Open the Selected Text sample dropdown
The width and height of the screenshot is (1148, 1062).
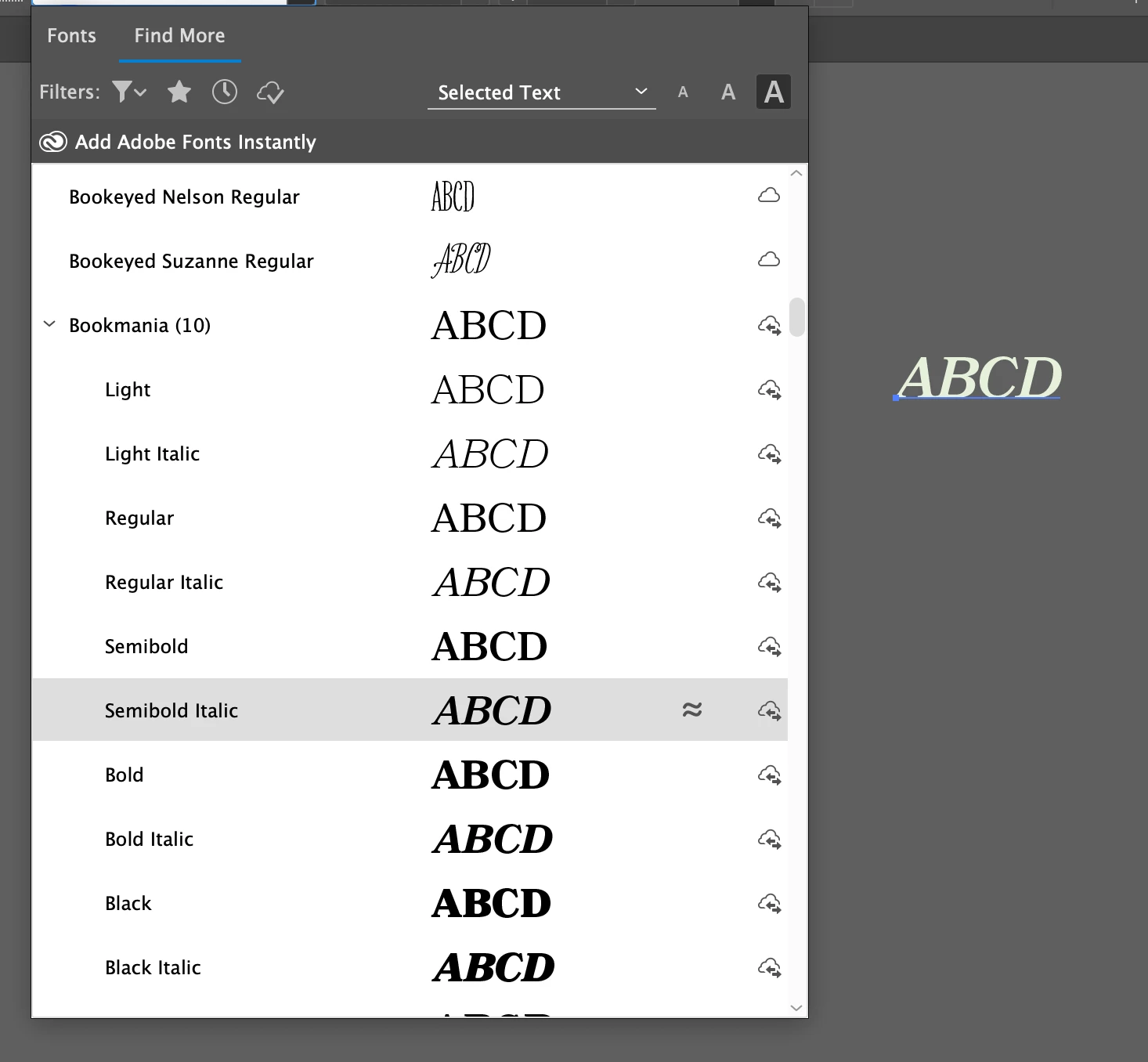coord(541,92)
